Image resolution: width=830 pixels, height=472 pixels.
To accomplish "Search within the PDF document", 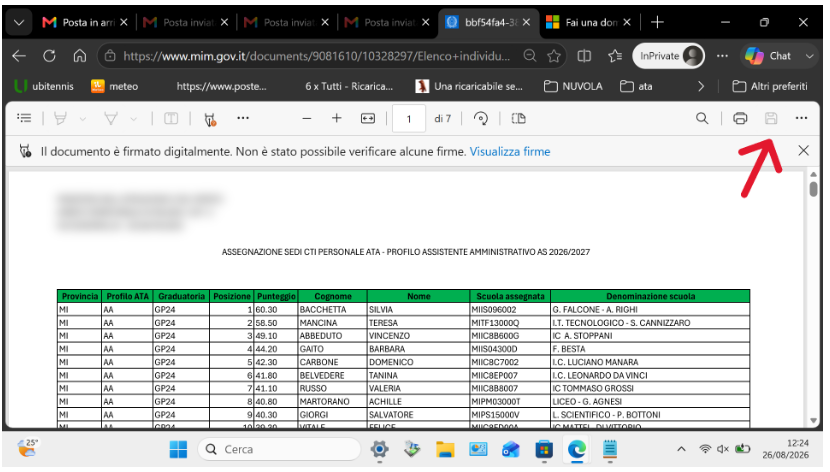I will pos(702,119).
